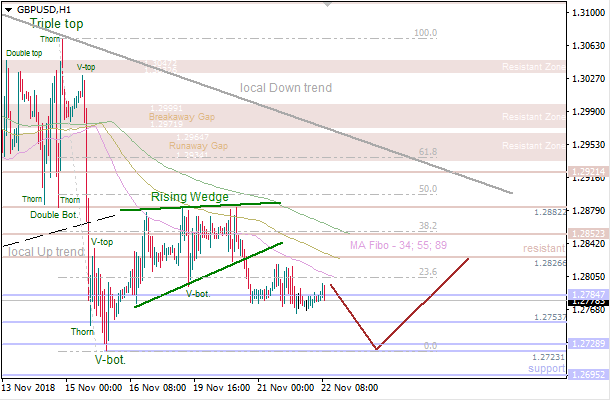Click 22 Nov 08:00 on time axis
The height and width of the screenshot is (400, 610).
coord(349,387)
